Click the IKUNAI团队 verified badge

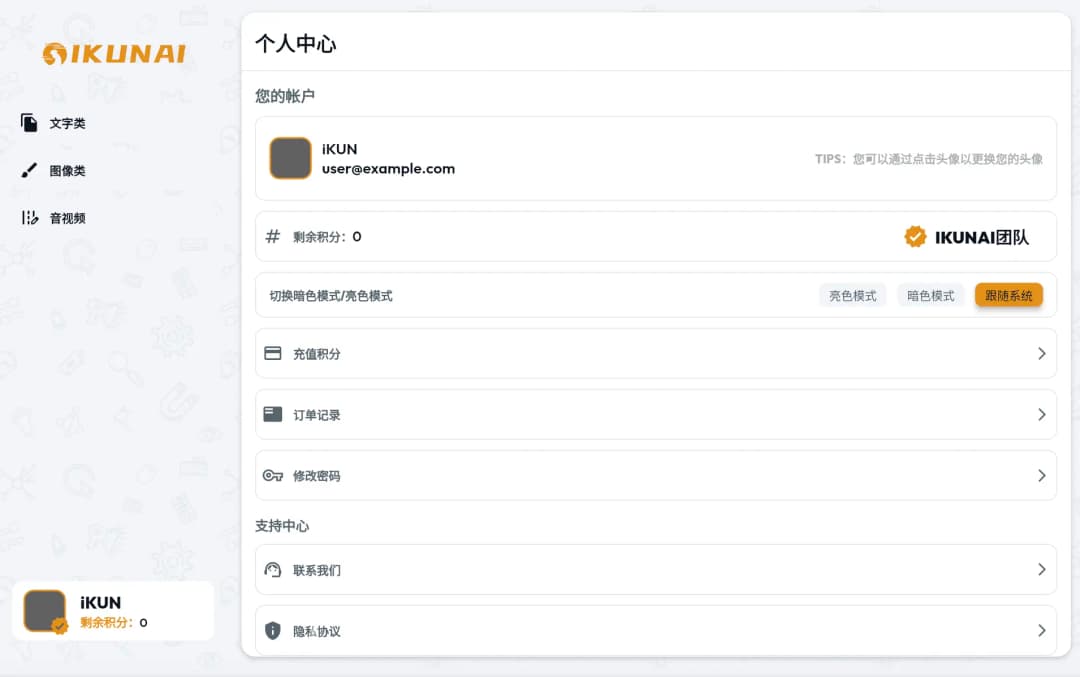coord(915,237)
